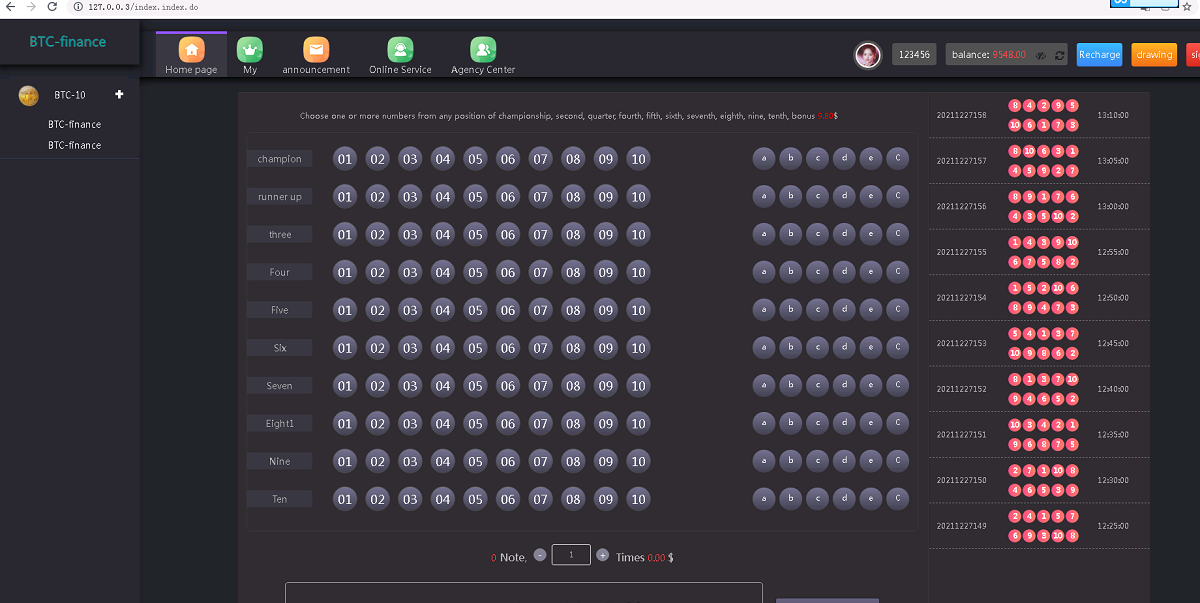Open the Home page icon
1200x603 pixels.
click(x=191, y=49)
